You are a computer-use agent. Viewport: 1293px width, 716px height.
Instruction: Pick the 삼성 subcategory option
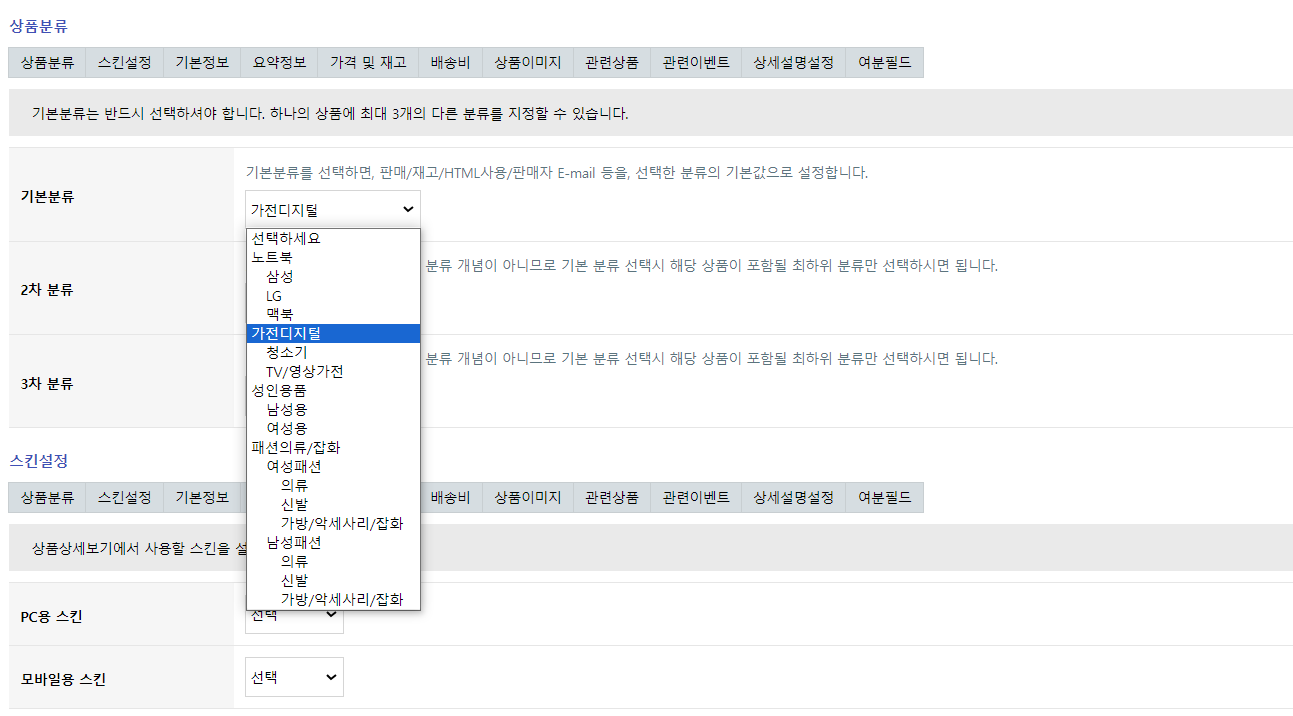click(x=280, y=276)
